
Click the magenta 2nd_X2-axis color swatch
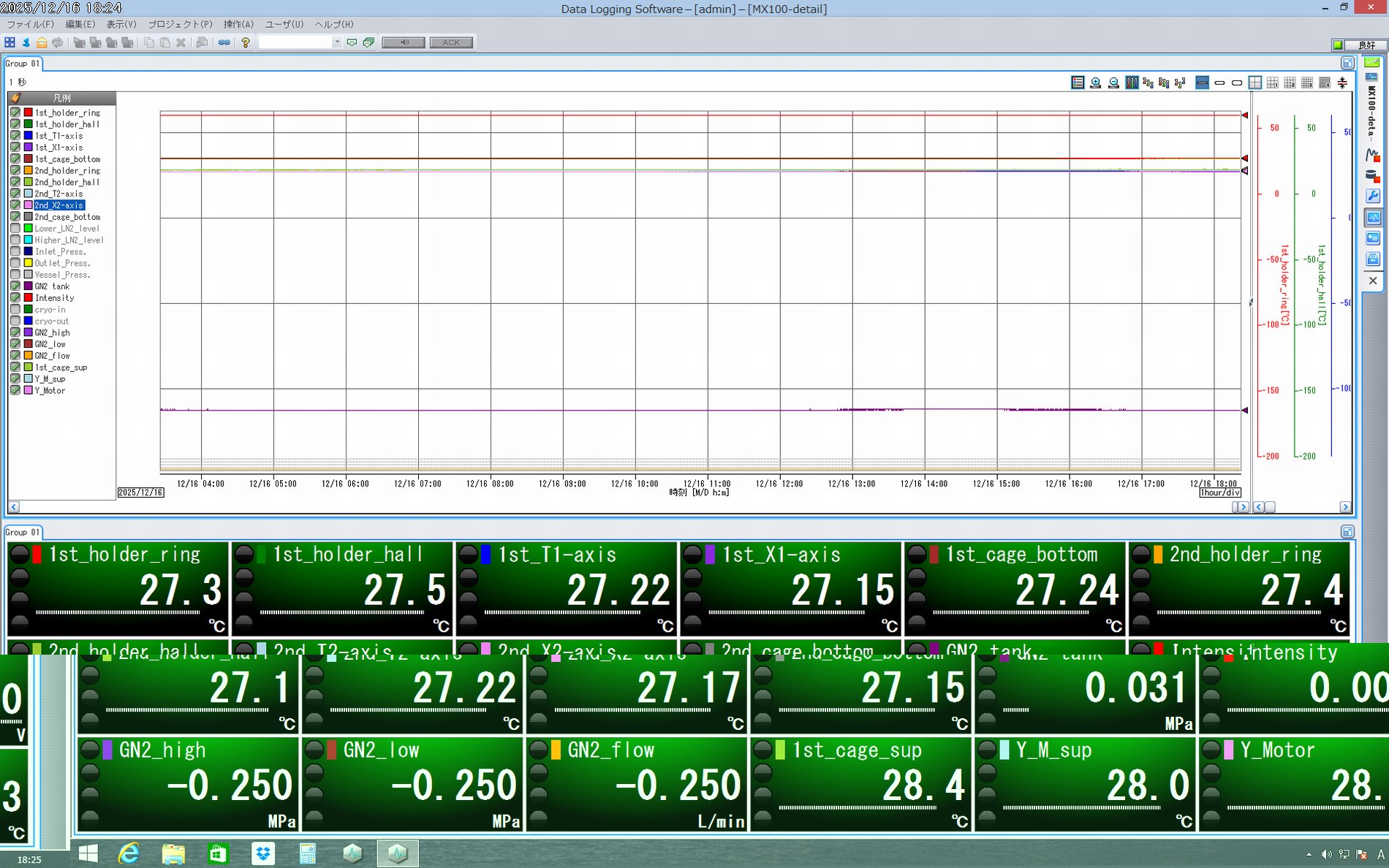pos(28,205)
